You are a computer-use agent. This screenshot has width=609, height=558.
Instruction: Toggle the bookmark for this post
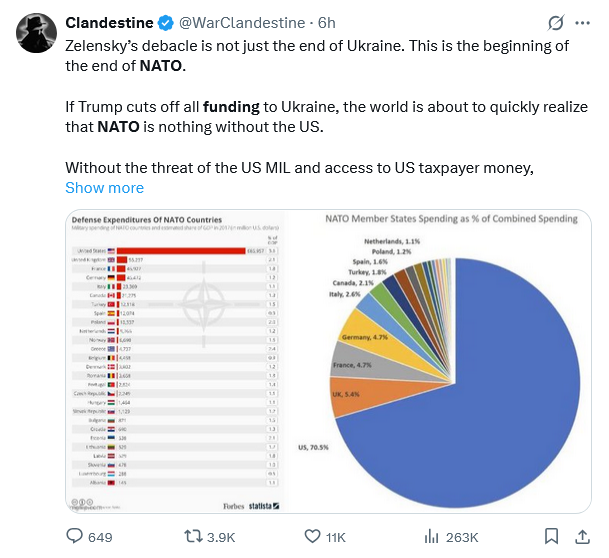pyautogui.click(x=551, y=537)
